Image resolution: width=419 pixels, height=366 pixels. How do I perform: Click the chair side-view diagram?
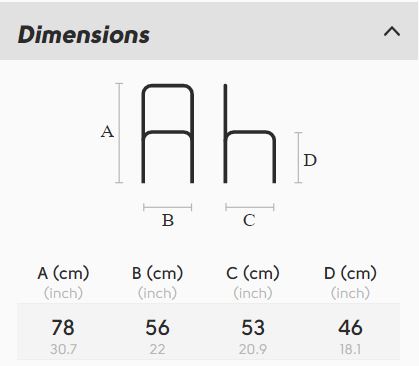(249, 133)
